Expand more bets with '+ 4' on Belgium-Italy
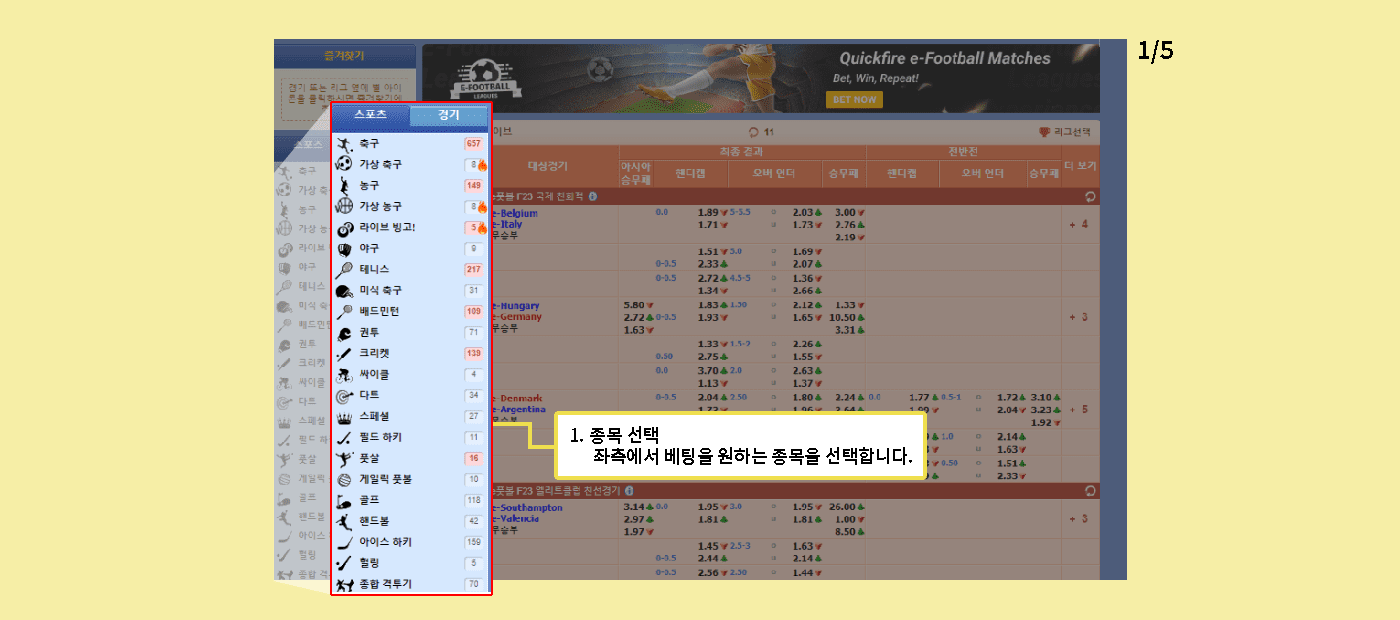 point(1078,224)
